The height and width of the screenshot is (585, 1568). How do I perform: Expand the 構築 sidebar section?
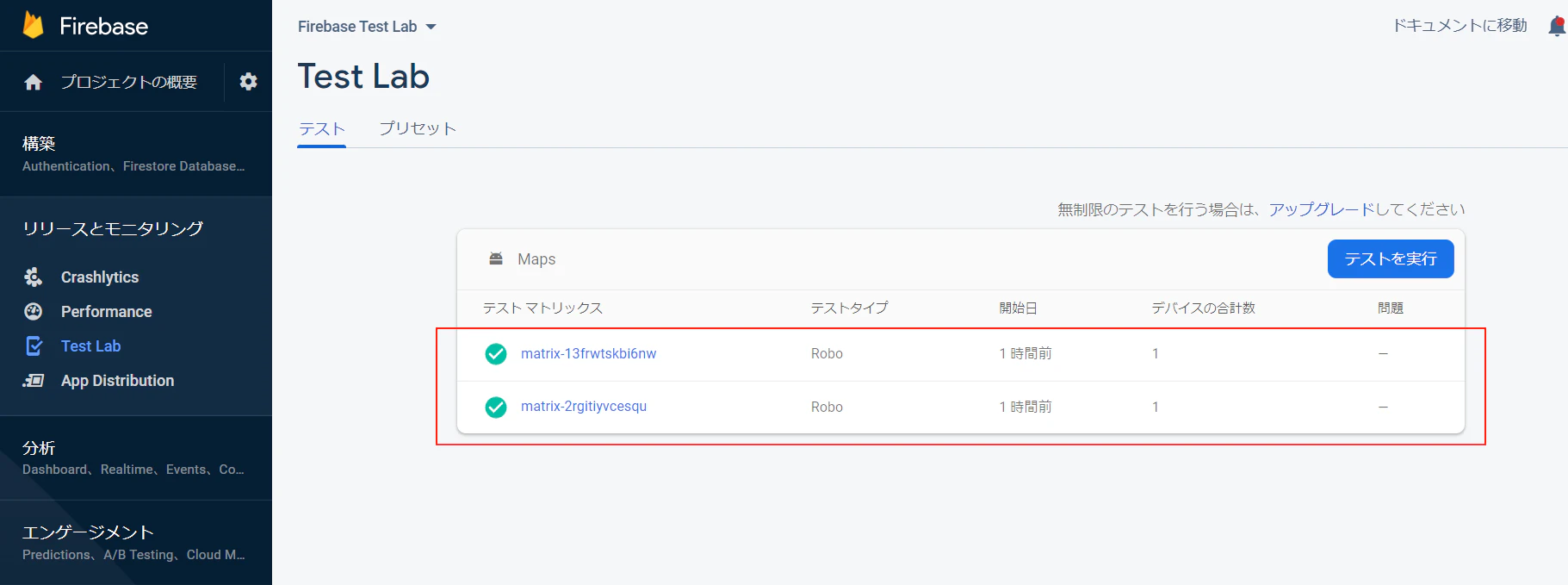coord(135,153)
